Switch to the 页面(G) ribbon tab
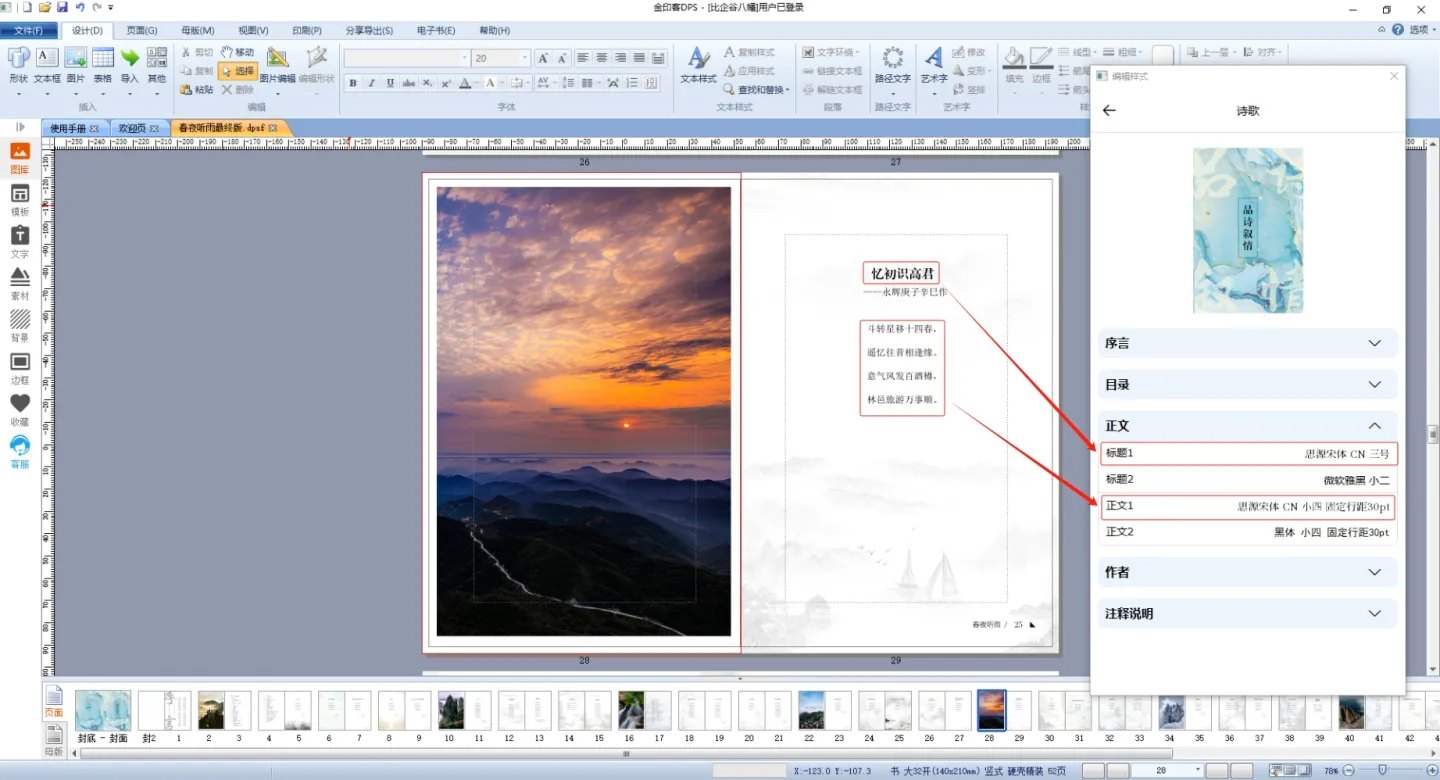Viewport: 1440px width, 780px height. pos(141,30)
